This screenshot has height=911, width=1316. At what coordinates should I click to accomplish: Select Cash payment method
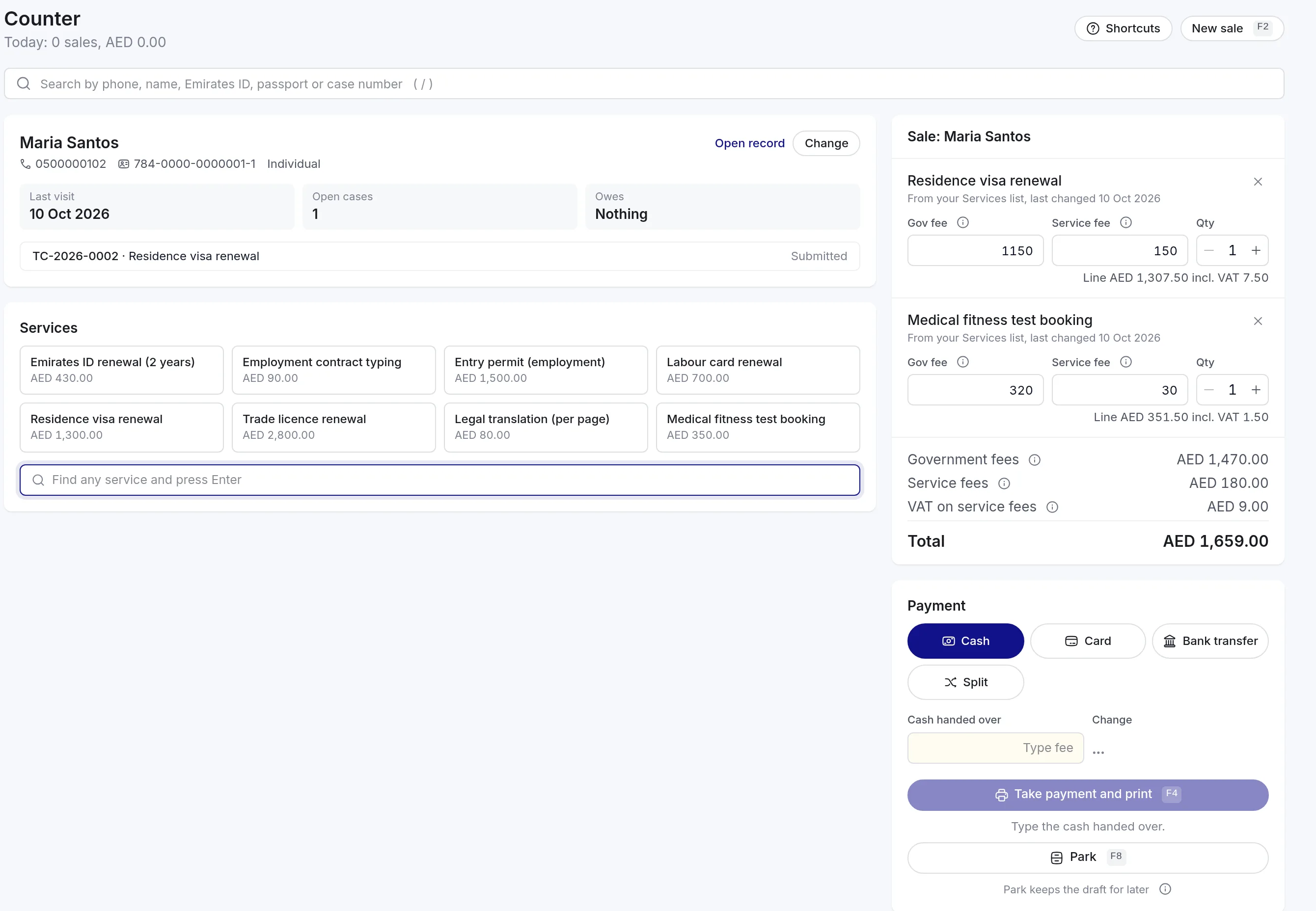965,641
